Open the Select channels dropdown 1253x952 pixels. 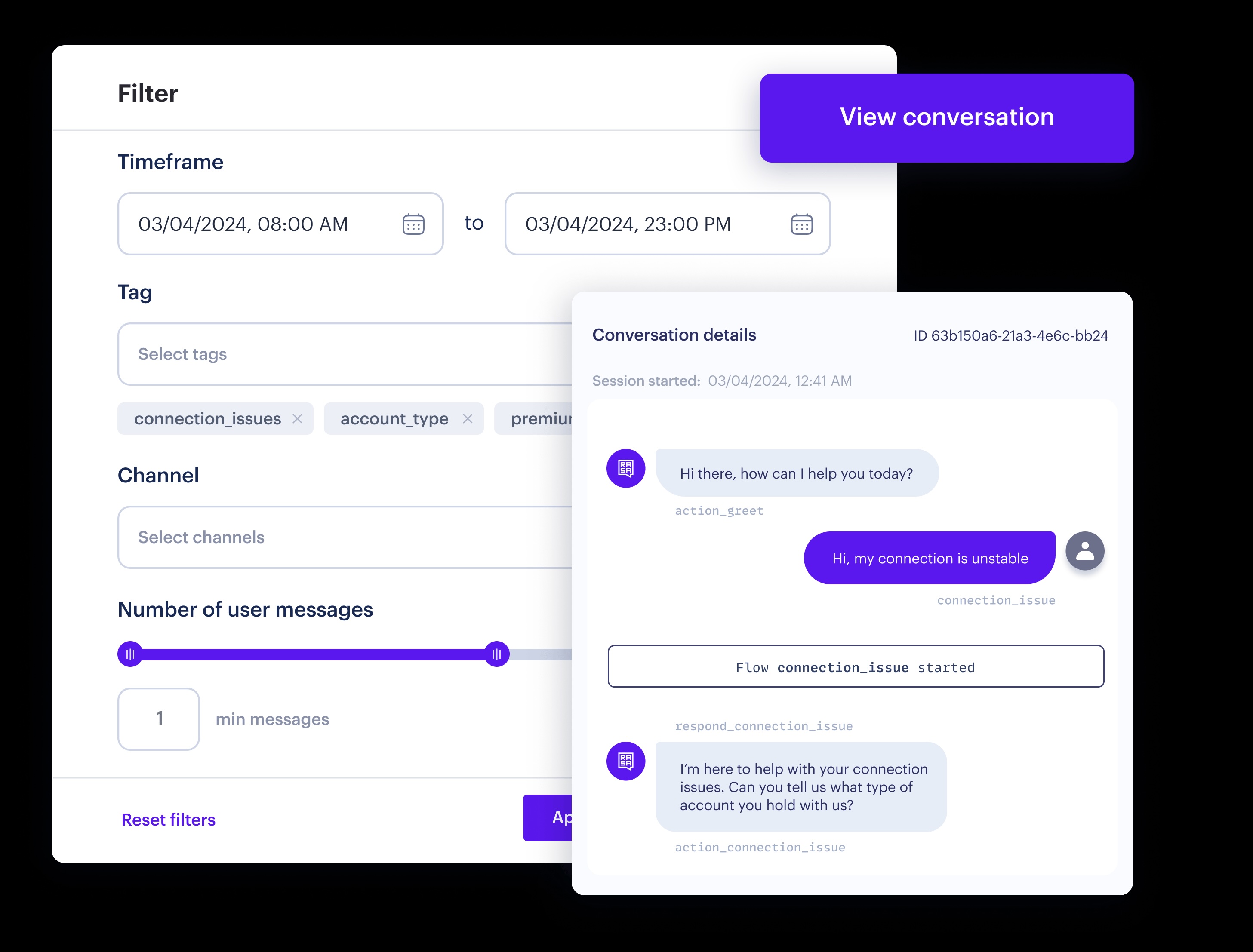pos(345,537)
